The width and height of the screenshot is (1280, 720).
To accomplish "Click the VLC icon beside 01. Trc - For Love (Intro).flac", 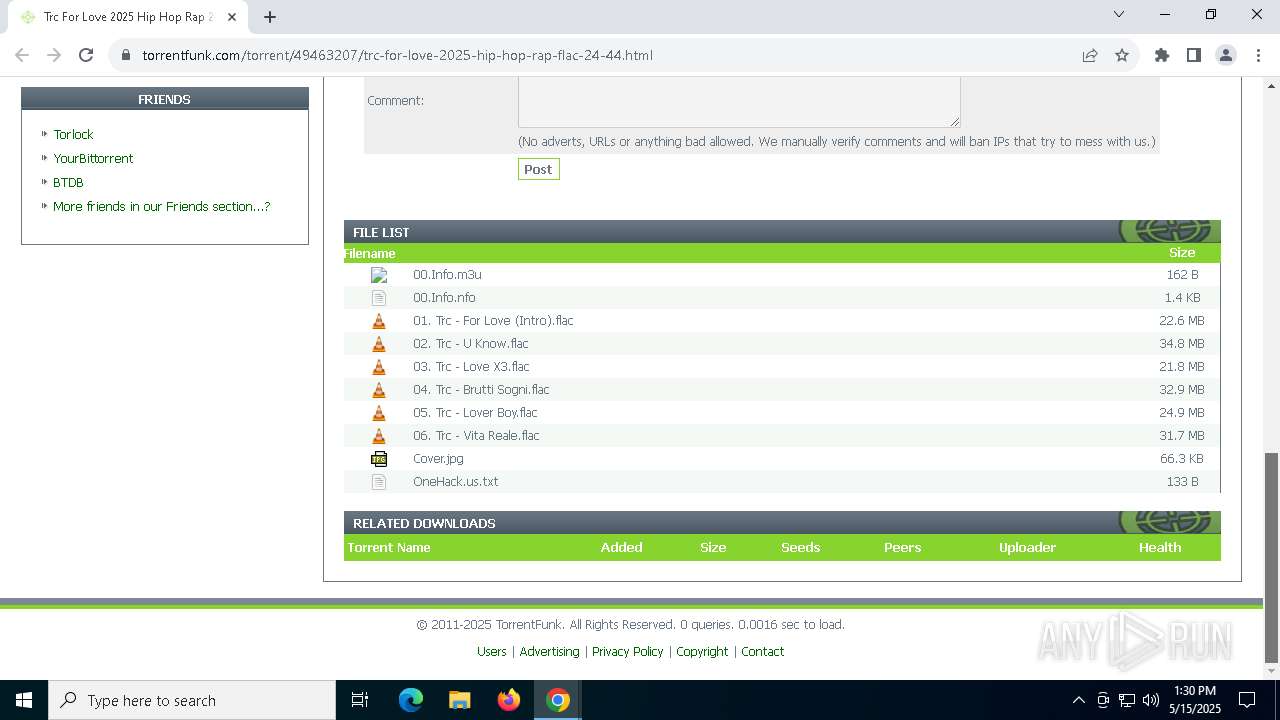I will click(379, 321).
